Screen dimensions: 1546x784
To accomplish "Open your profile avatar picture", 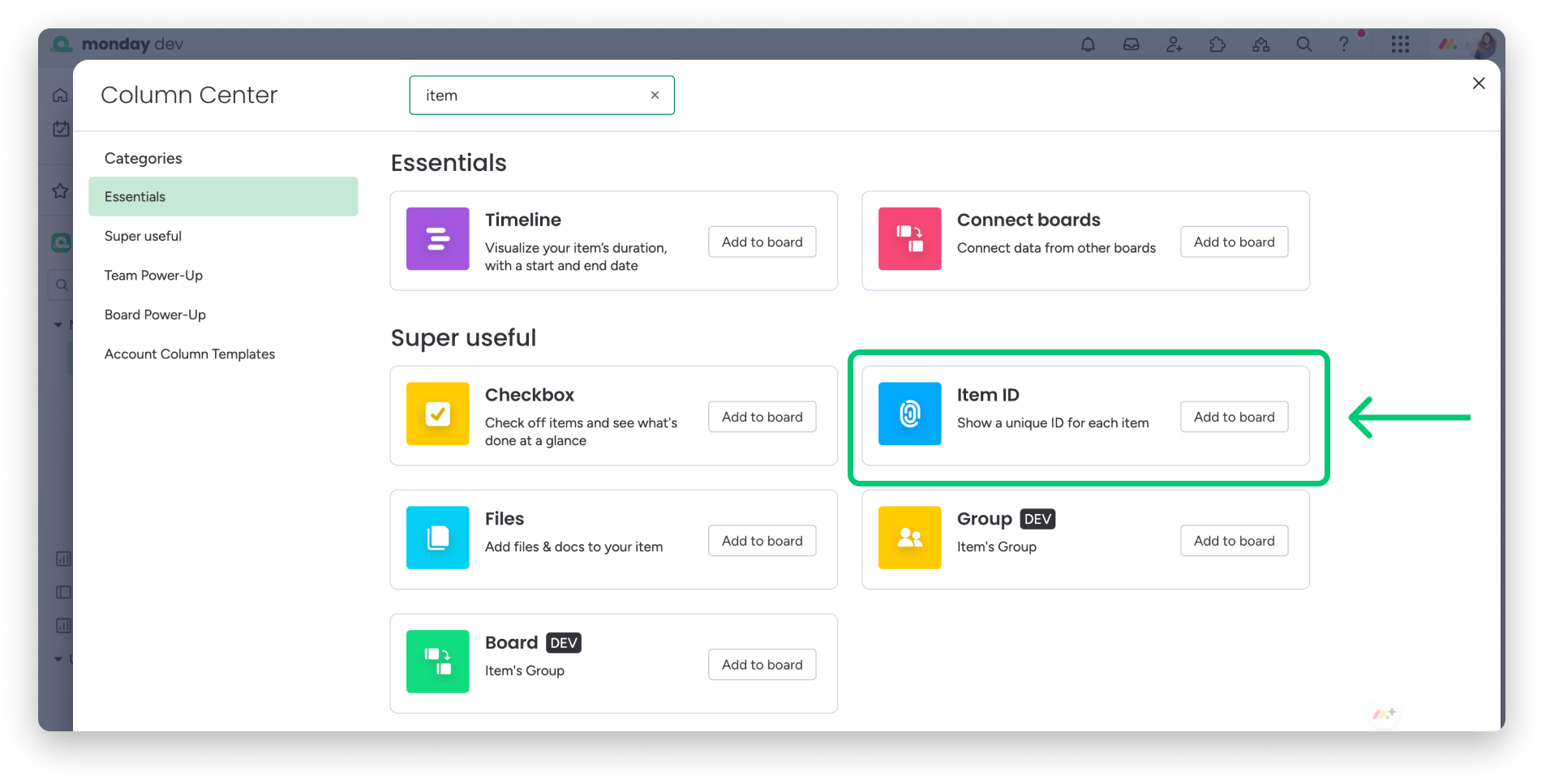I will click(1482, 45).
